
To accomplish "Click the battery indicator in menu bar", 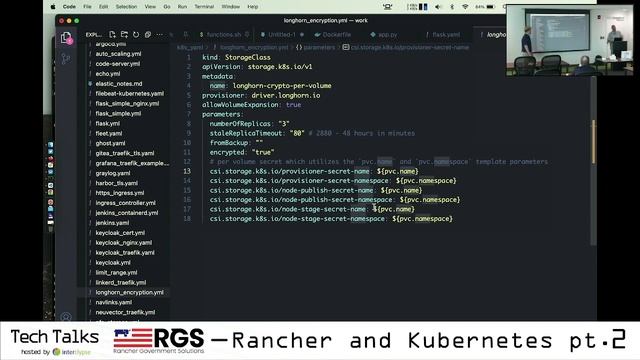I will 485,7.
